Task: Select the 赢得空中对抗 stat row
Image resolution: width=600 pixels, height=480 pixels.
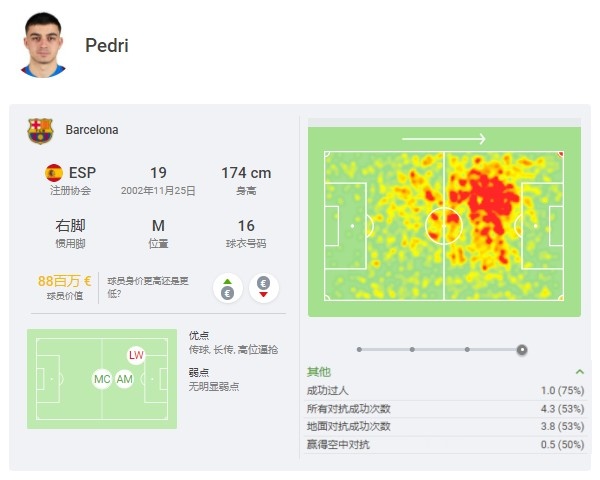Action: pyautogui.click(x=445, y=444)
